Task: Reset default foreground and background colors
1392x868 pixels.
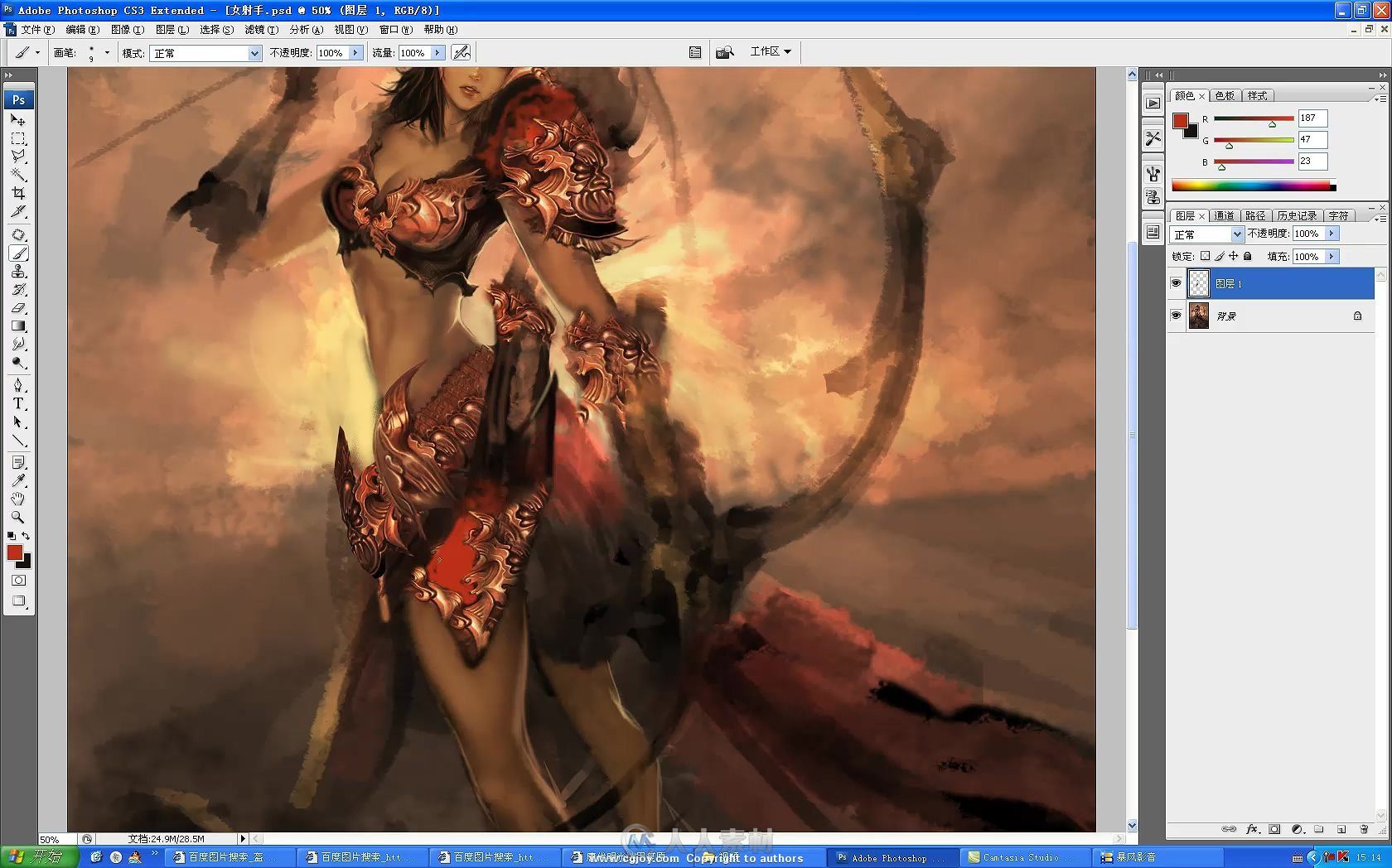Action: pos(11,536)
